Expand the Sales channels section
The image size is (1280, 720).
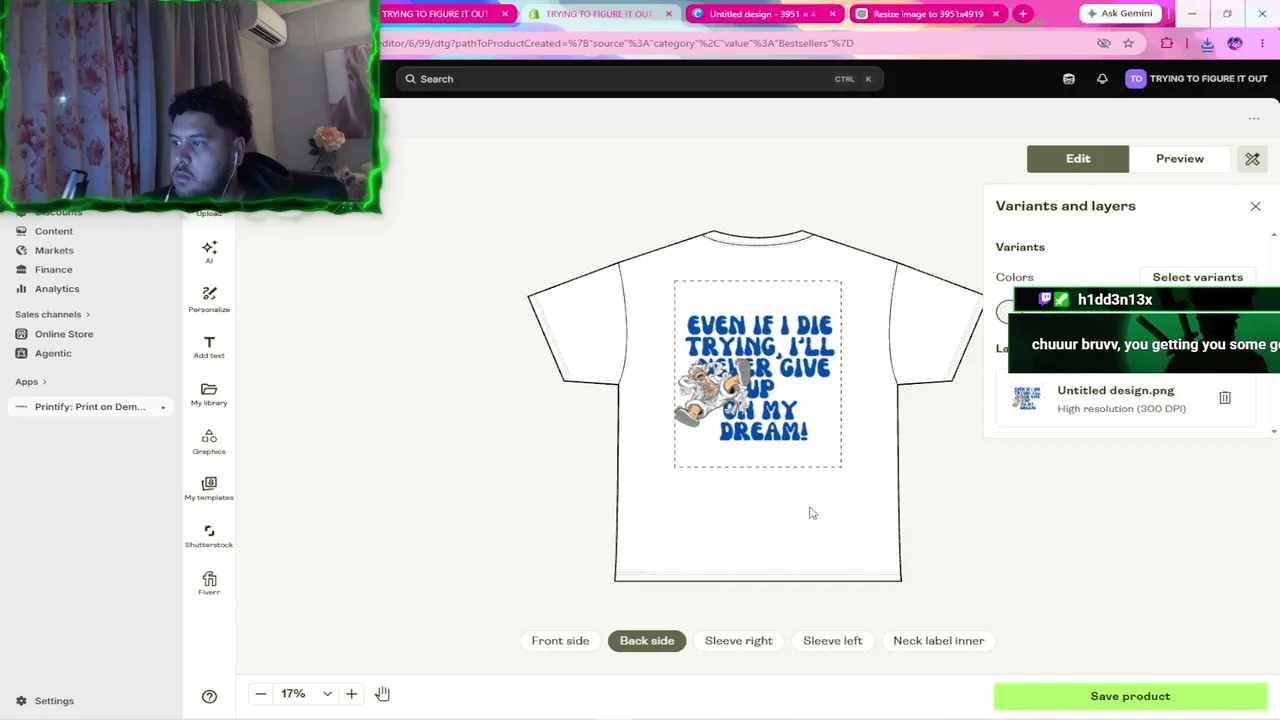(52, 314)
